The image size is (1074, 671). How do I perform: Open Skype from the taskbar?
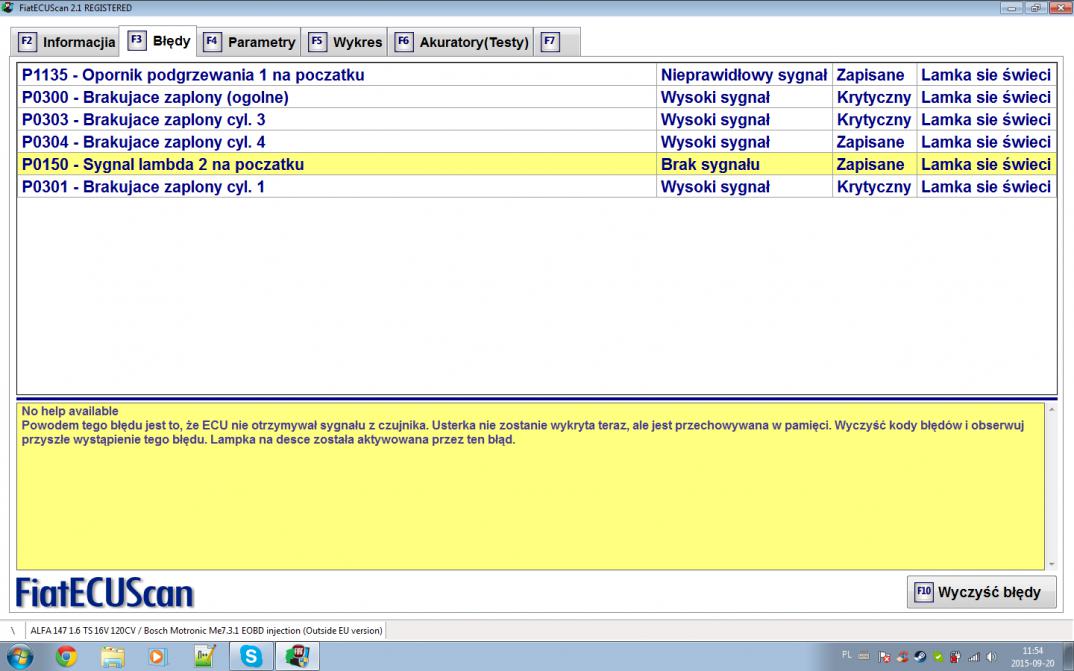coord(251,657)
